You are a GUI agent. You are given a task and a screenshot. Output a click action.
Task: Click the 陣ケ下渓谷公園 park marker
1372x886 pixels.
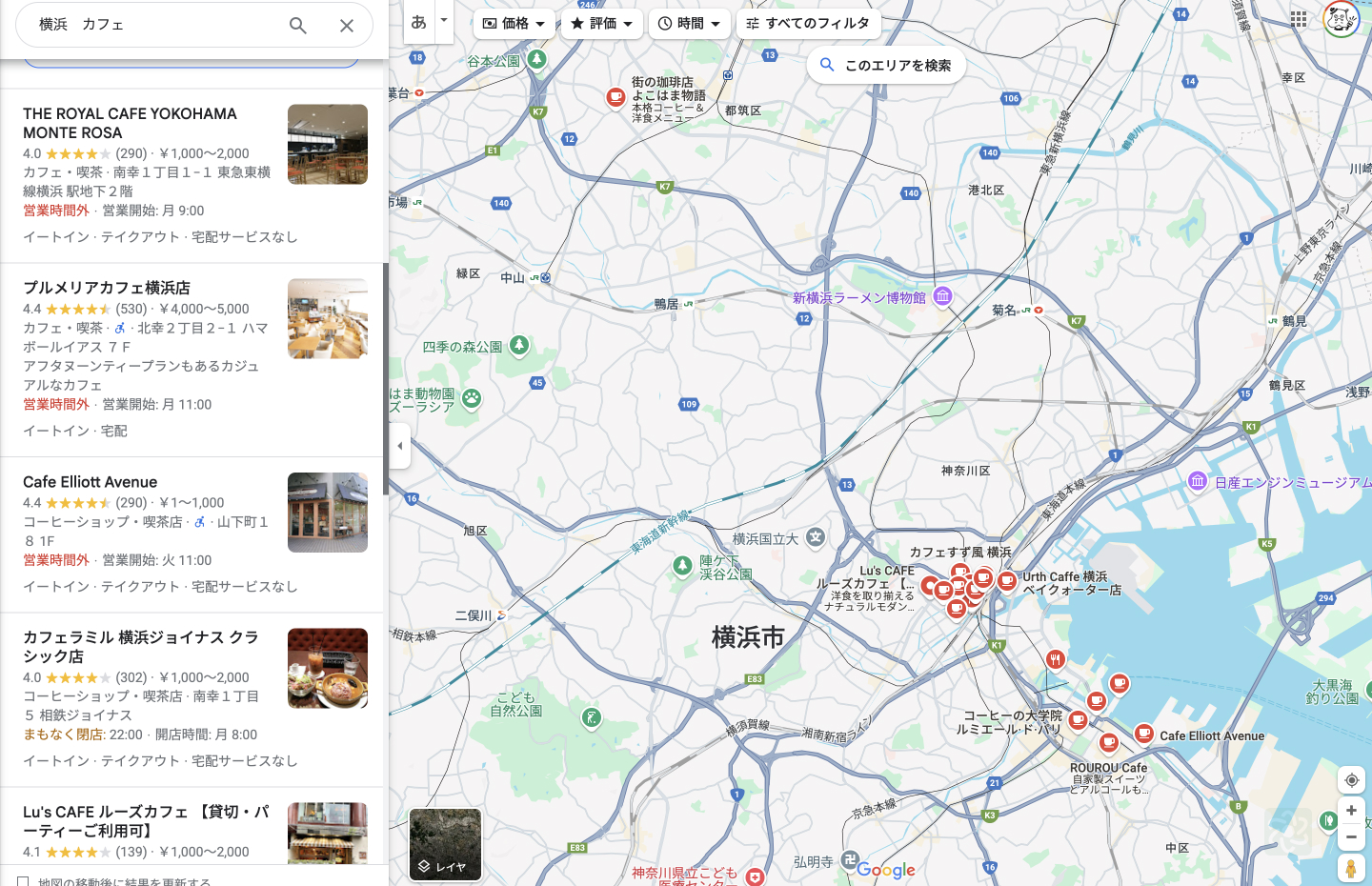[682, 566]
